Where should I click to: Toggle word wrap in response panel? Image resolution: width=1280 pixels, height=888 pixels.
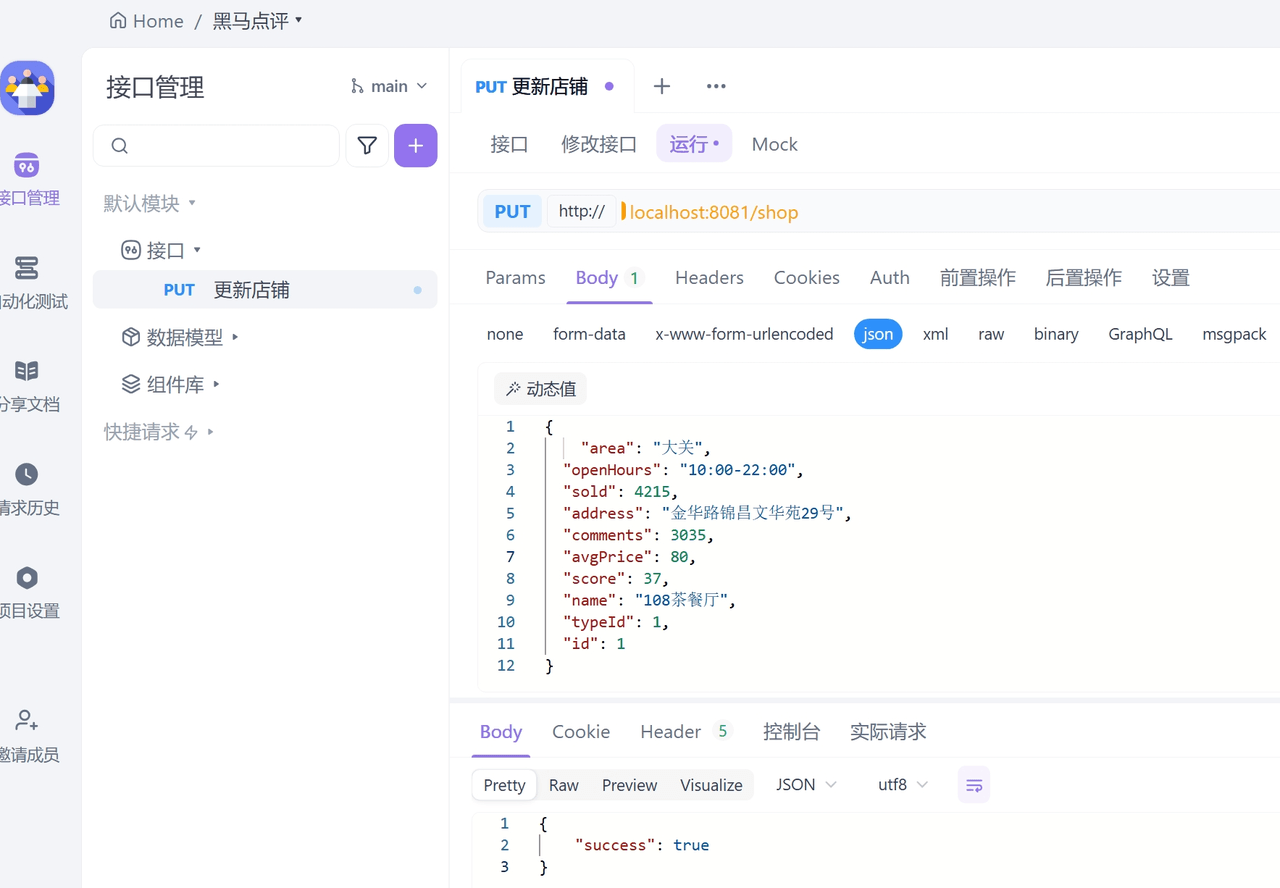coord(973,785)
